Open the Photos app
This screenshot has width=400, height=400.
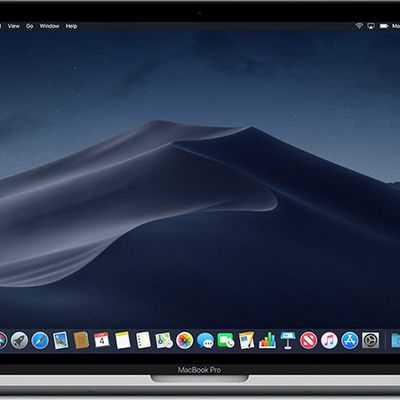point(185,341)
